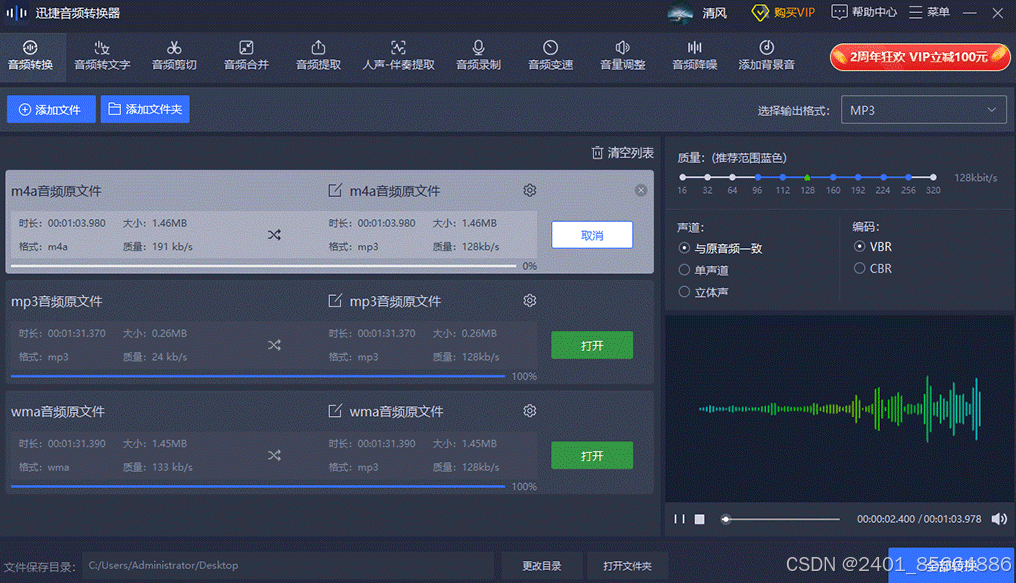Click the 迅捷音频转换器 app logo icon
The width and height of the screenshot is (1016, 583).
(x=17, y=12)
